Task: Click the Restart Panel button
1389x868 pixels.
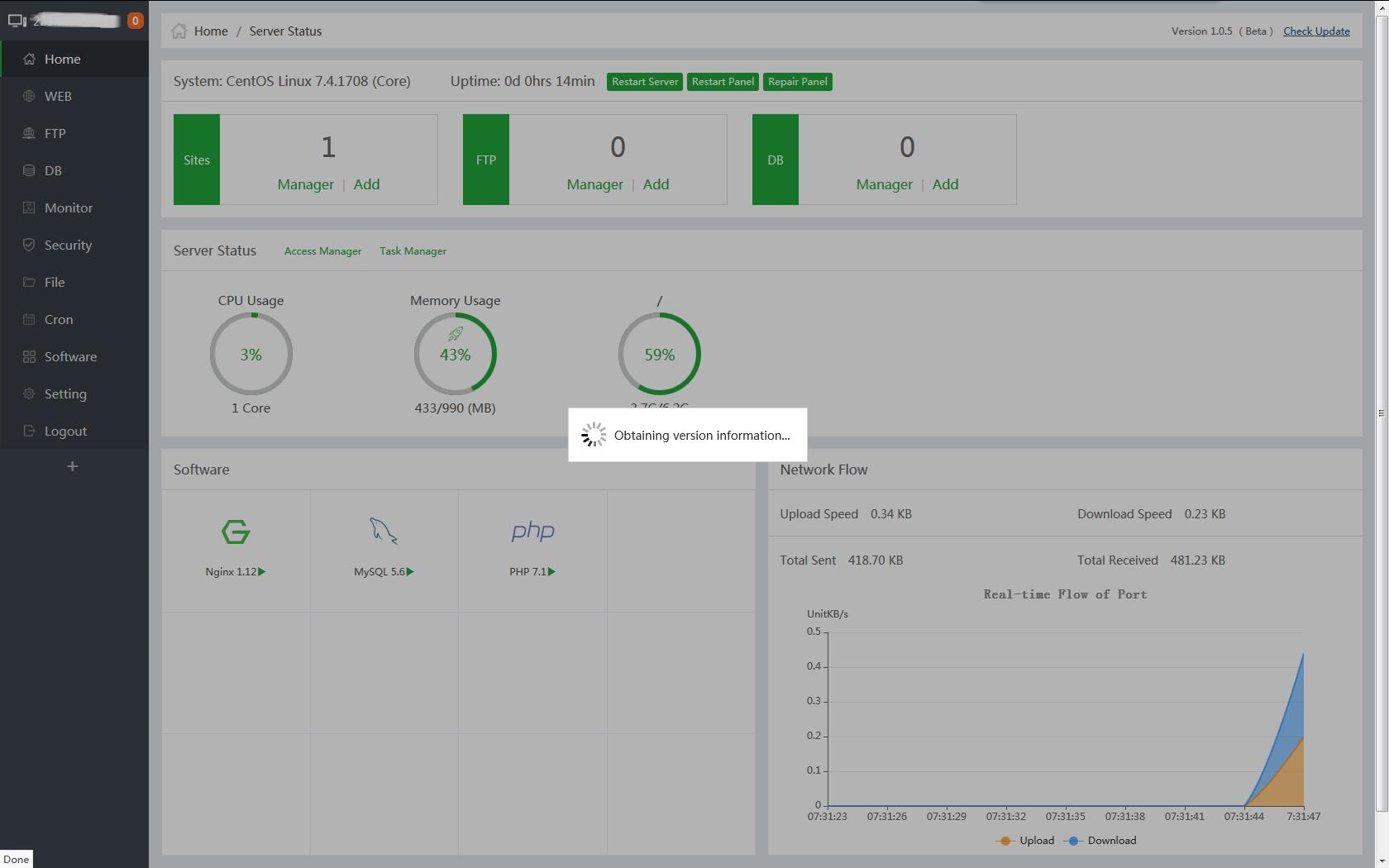Action: click(723, 82)
